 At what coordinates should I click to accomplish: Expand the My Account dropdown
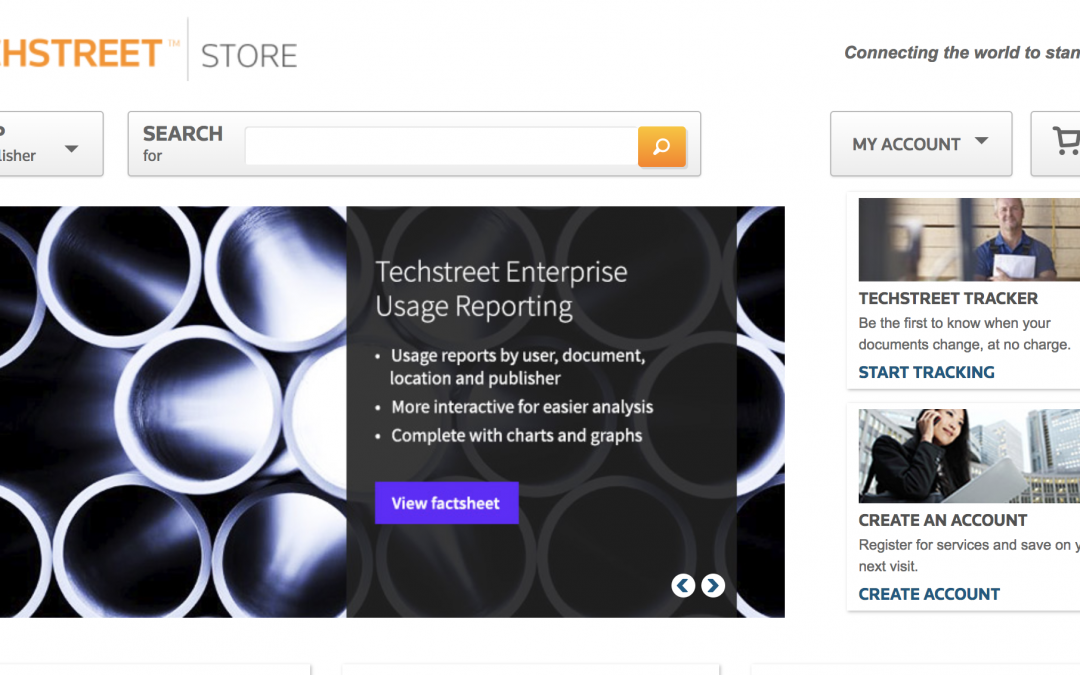tap(921, 143)
